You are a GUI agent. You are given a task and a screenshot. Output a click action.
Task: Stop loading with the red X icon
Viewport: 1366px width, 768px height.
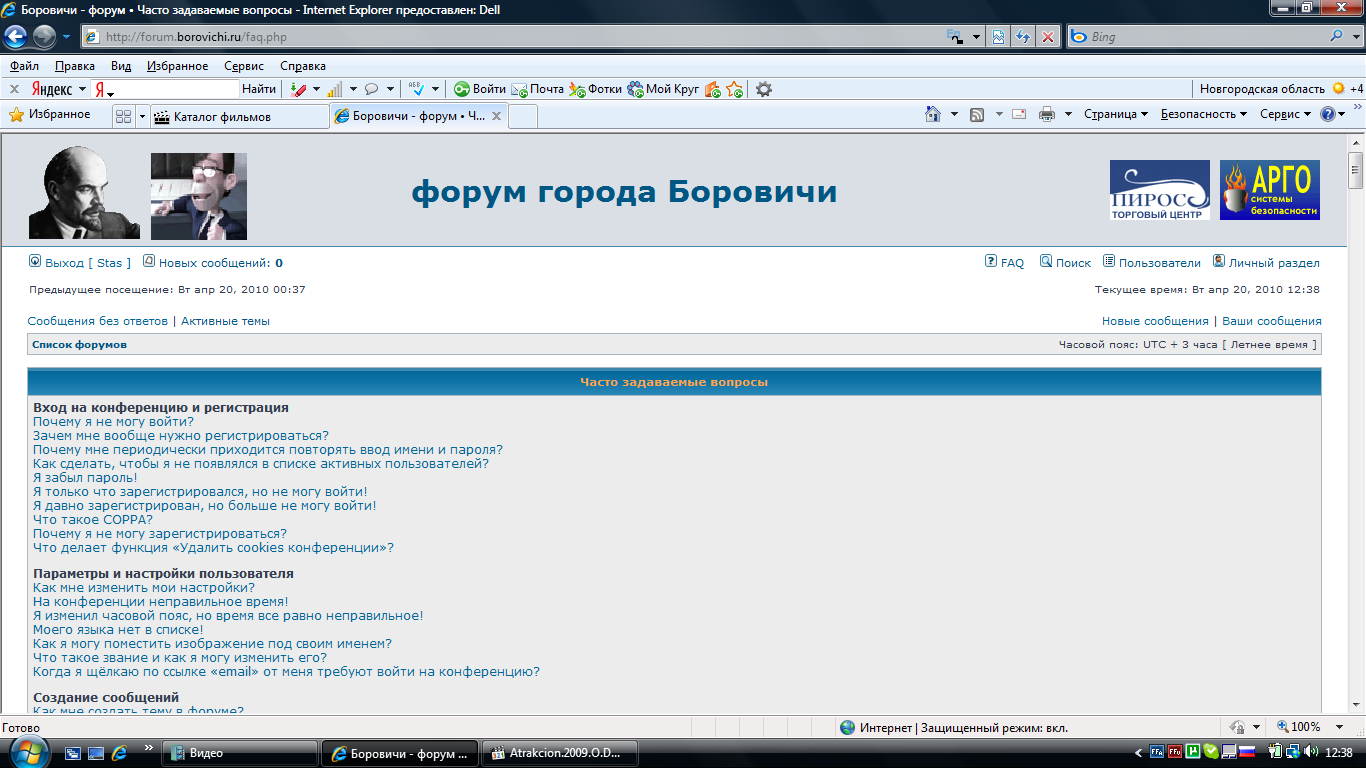1048,37
